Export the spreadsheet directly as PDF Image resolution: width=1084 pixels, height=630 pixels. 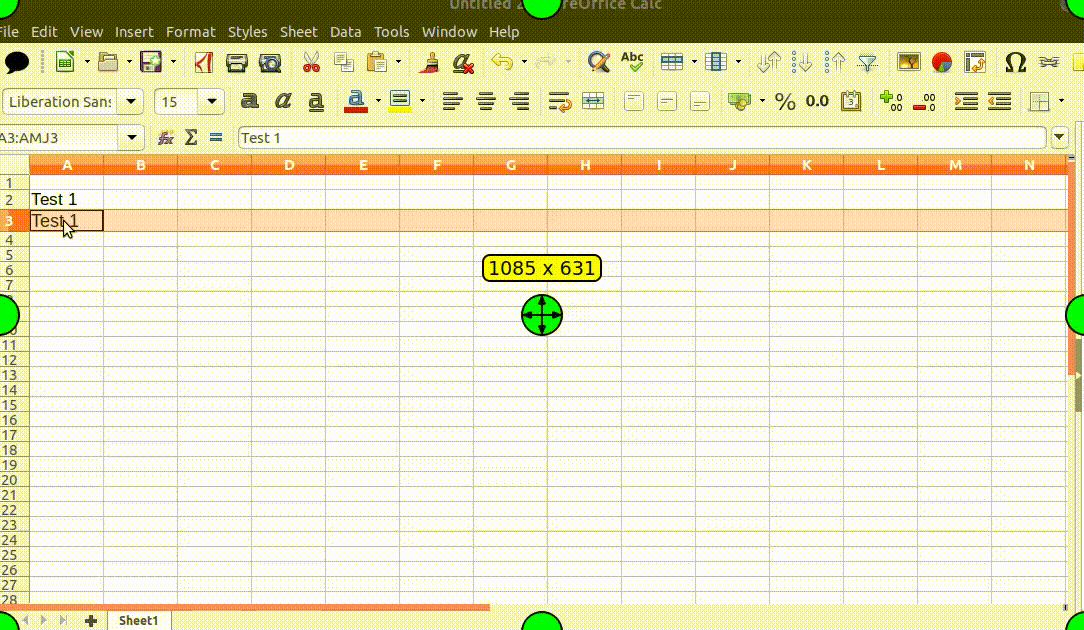tap(204, 62)
